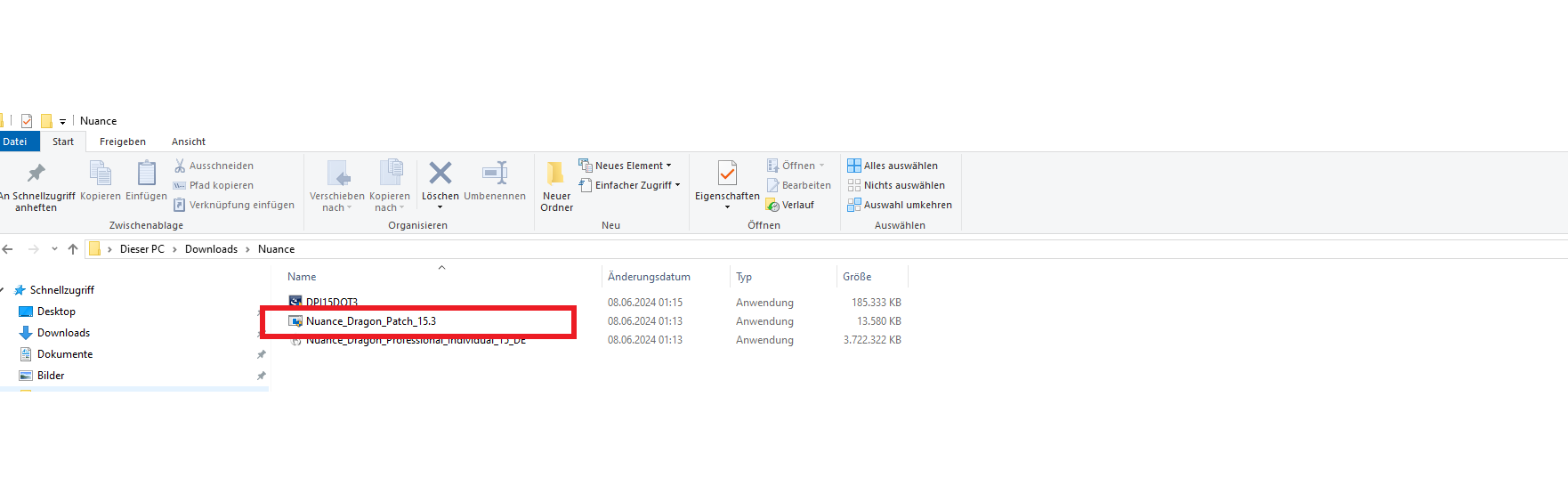Open Verlauf file history
The width and height of the screenshot is (1568, 502).
tap(790, 205)
